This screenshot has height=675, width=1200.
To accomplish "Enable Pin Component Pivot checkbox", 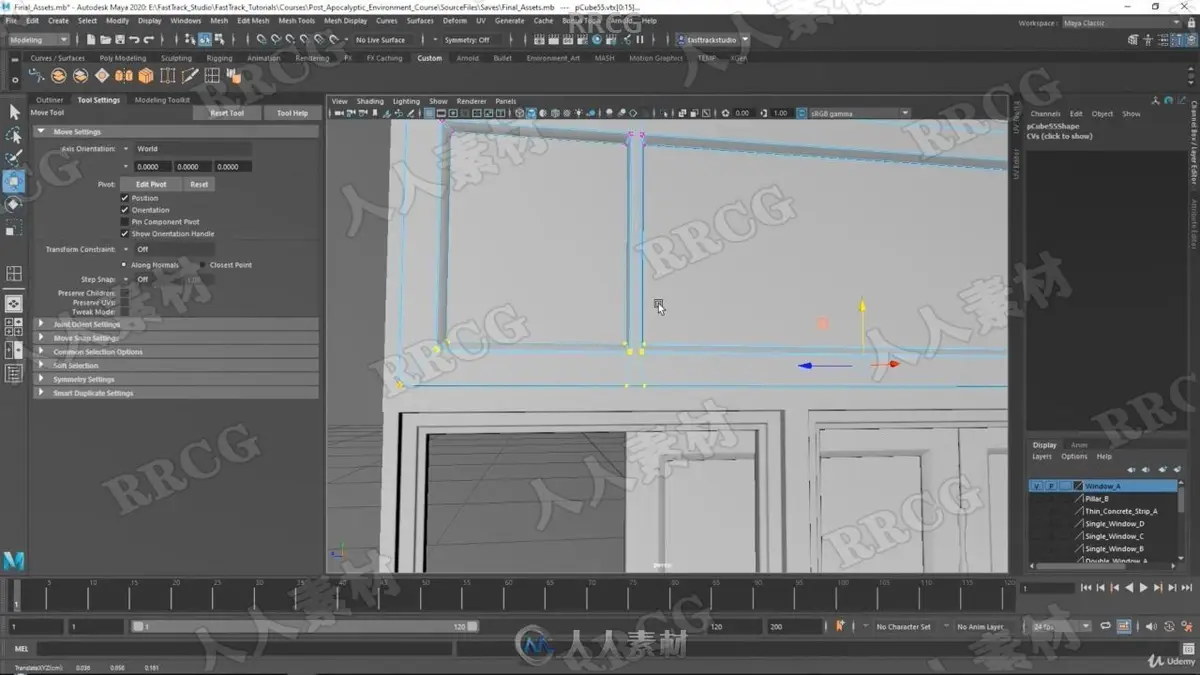I will point(125,222).
